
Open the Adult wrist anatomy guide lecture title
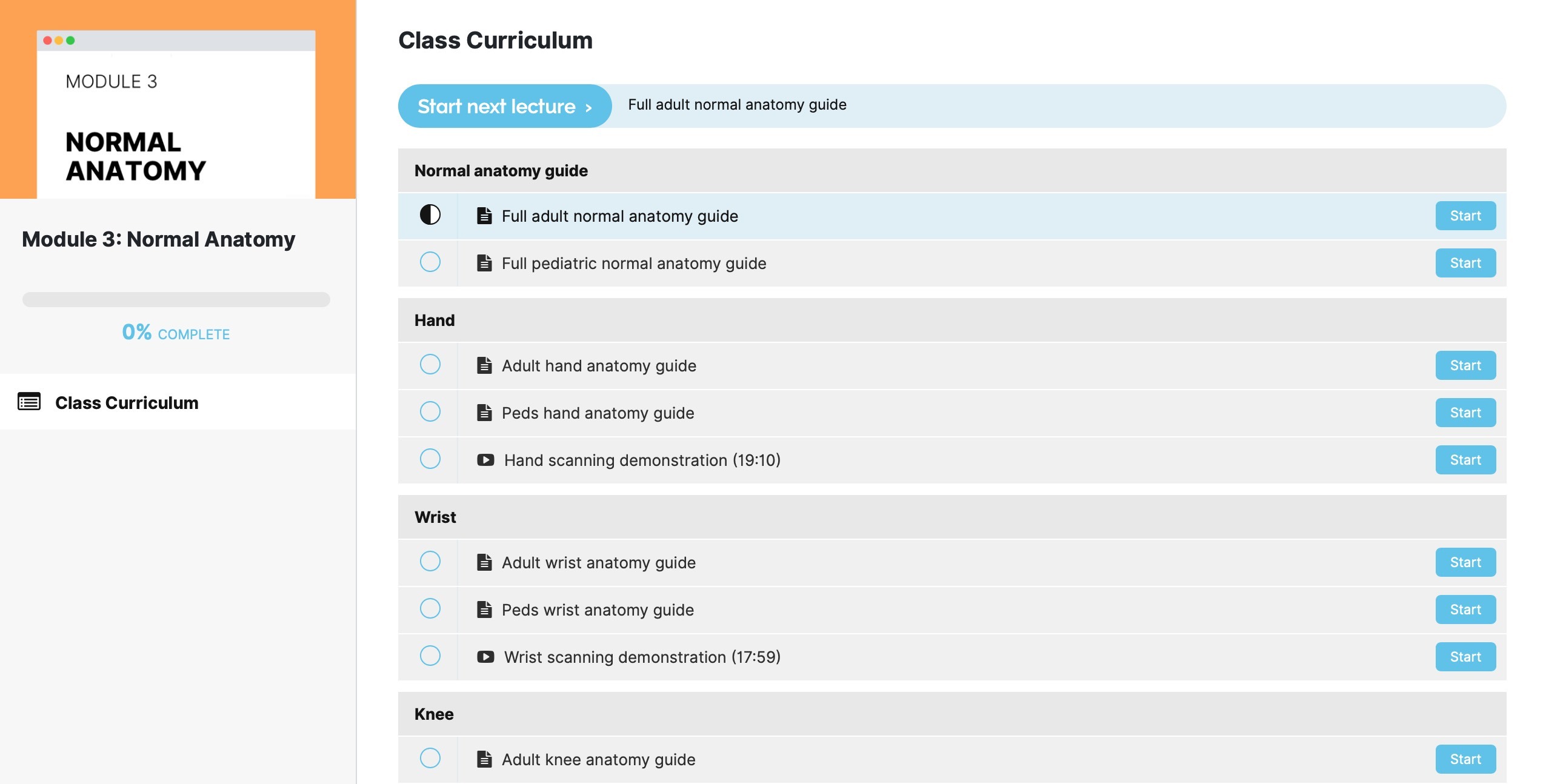(598, 563)
